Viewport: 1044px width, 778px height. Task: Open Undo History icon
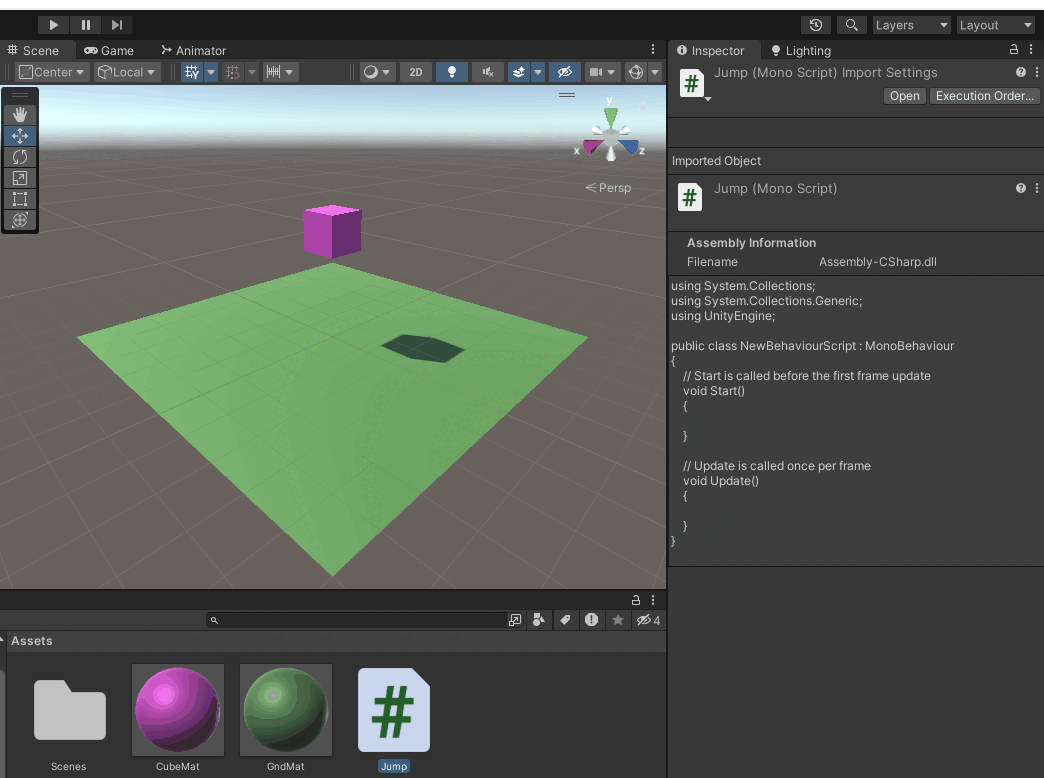coord(816,25)
